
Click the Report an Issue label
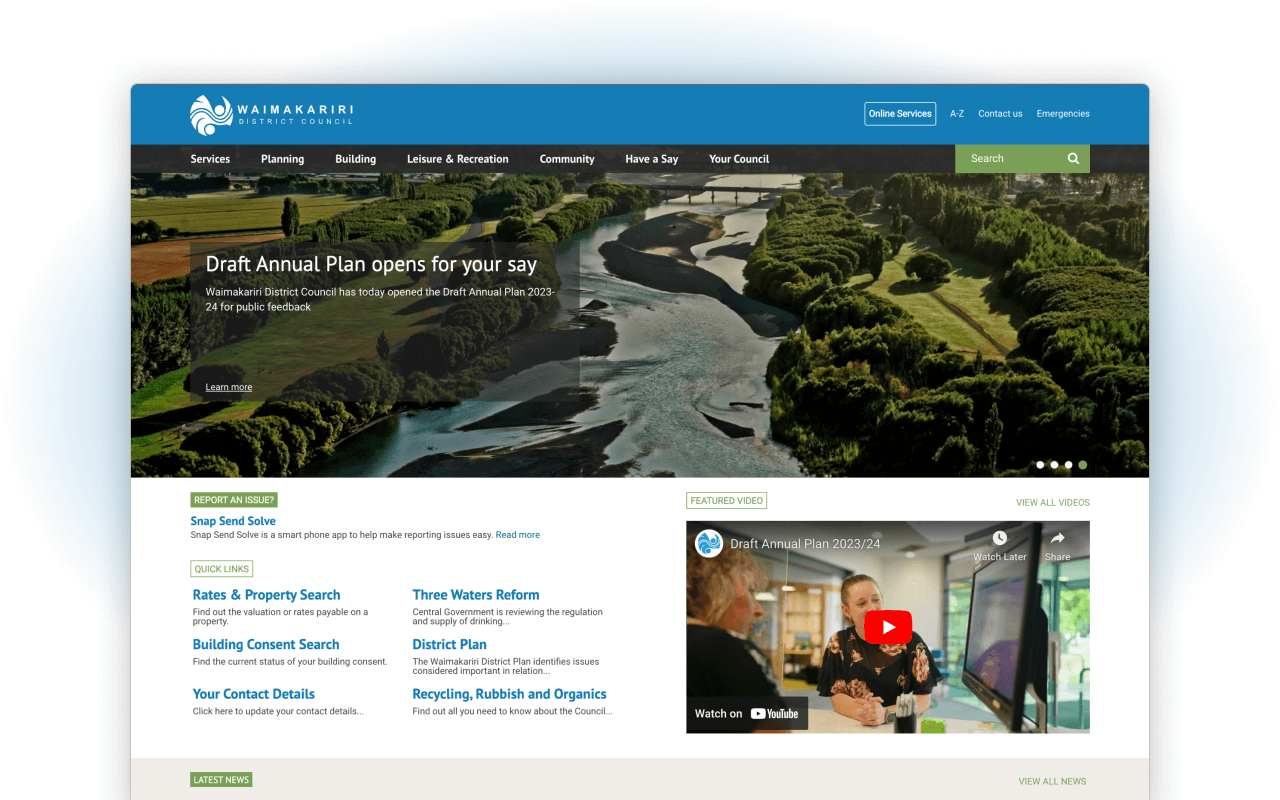pos(234,500)
